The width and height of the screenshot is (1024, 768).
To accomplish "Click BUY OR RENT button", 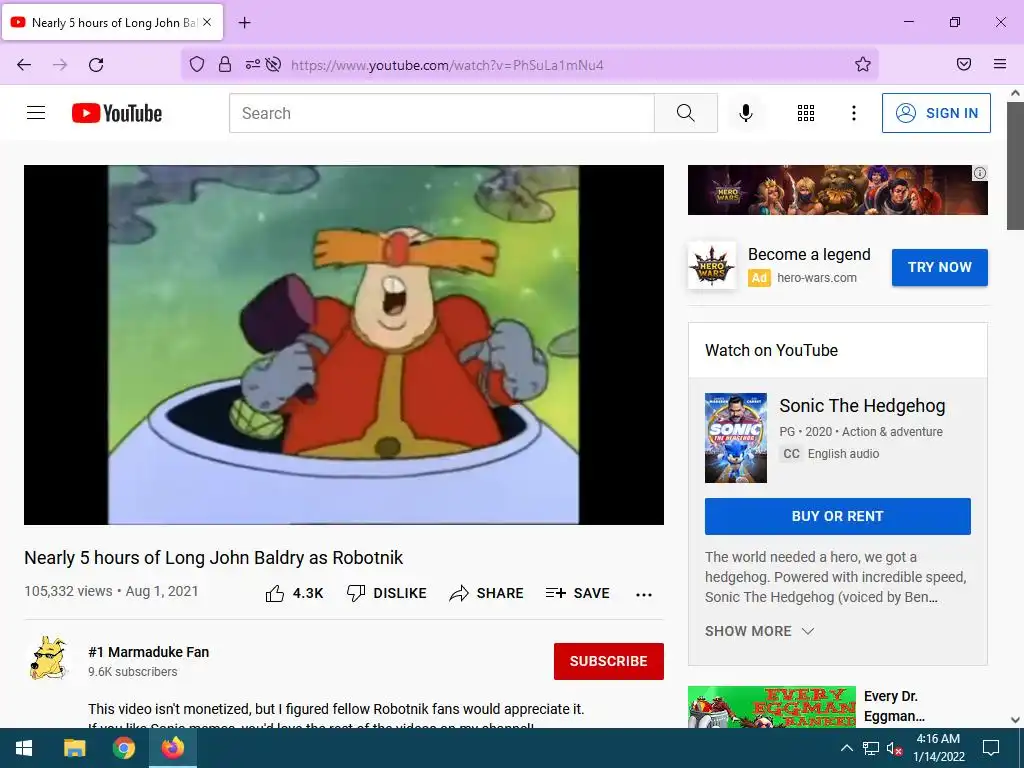I will click(838, 516).
